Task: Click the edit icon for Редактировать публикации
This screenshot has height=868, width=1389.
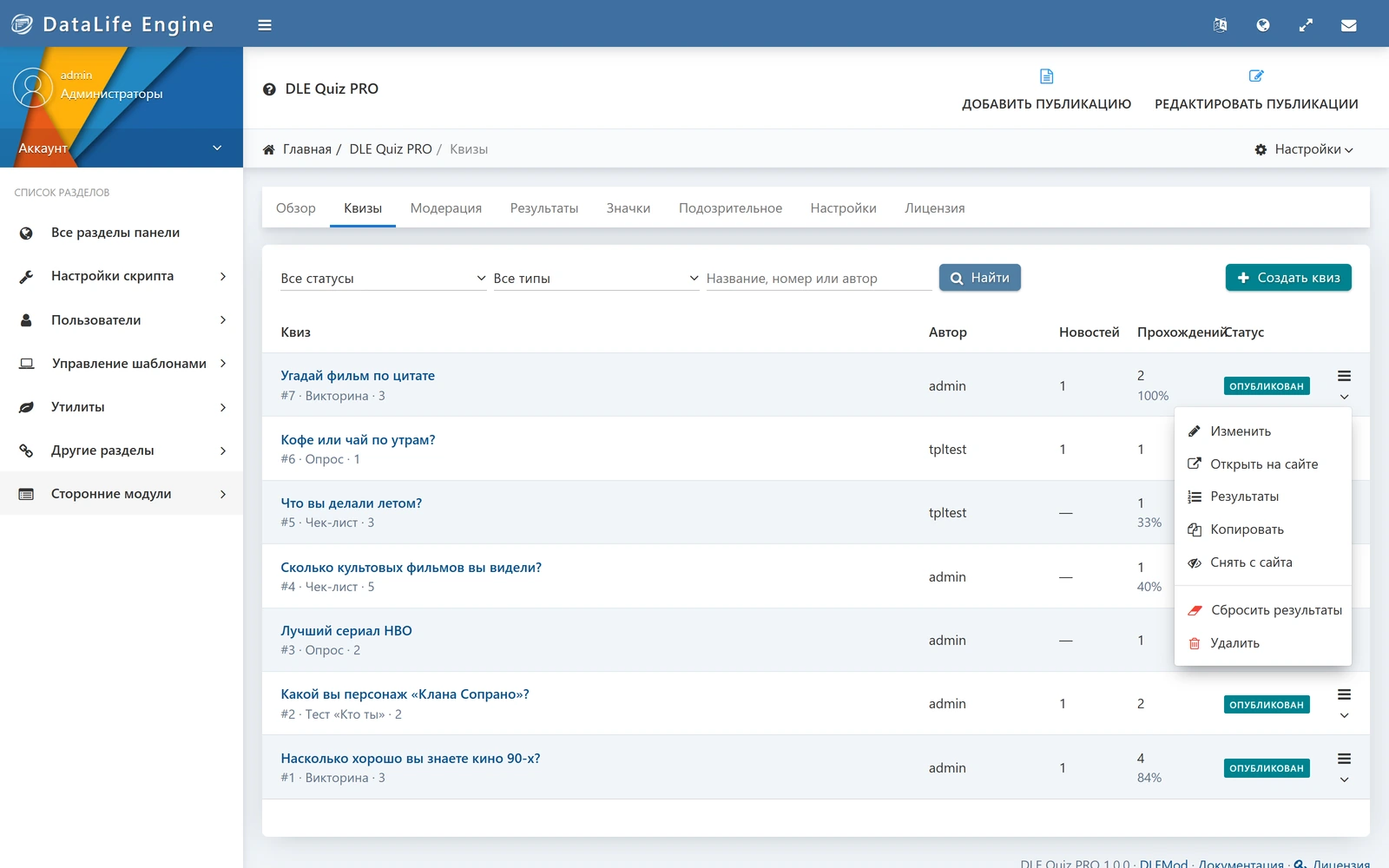Action: tap(1256, 76)
